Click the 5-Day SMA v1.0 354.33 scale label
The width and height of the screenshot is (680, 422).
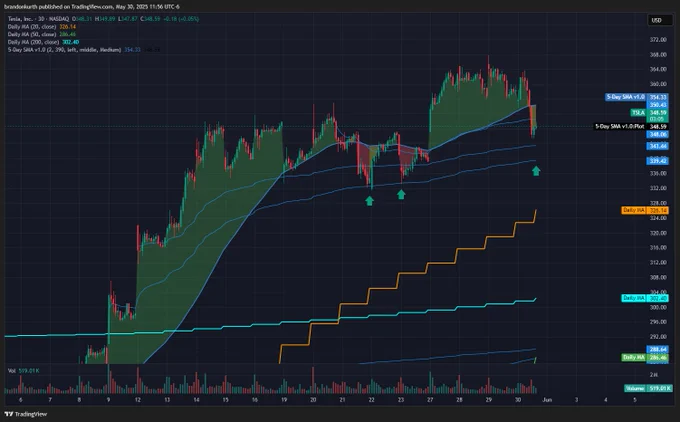pyautogui.click(x=637, y=97)
